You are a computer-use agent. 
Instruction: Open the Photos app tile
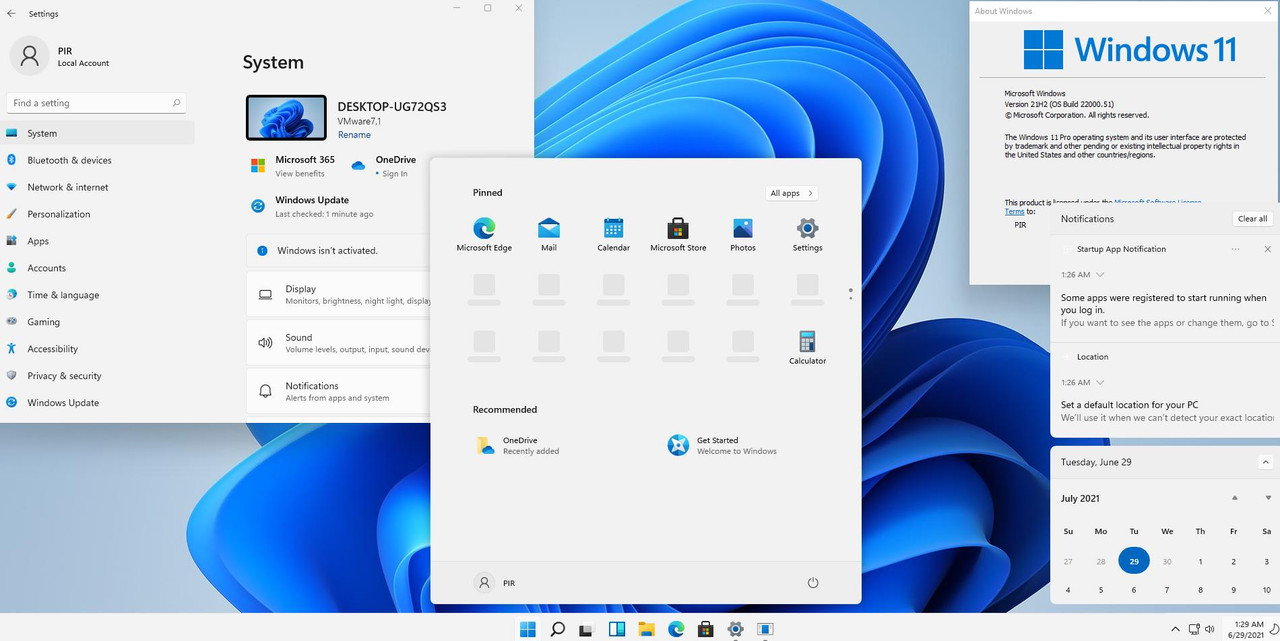click(743, 234)
